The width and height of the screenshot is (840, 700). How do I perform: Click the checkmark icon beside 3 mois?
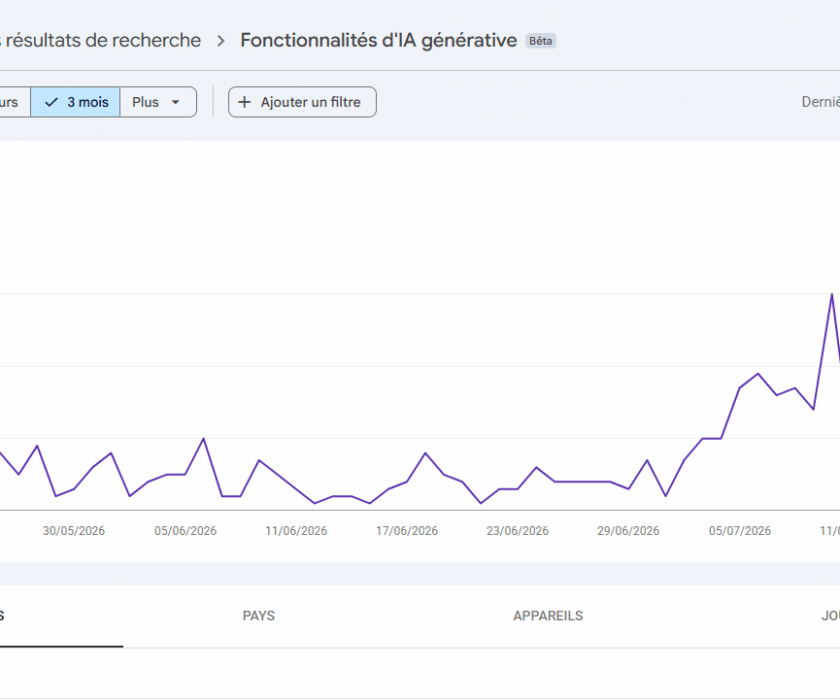(x=51, y=102)
